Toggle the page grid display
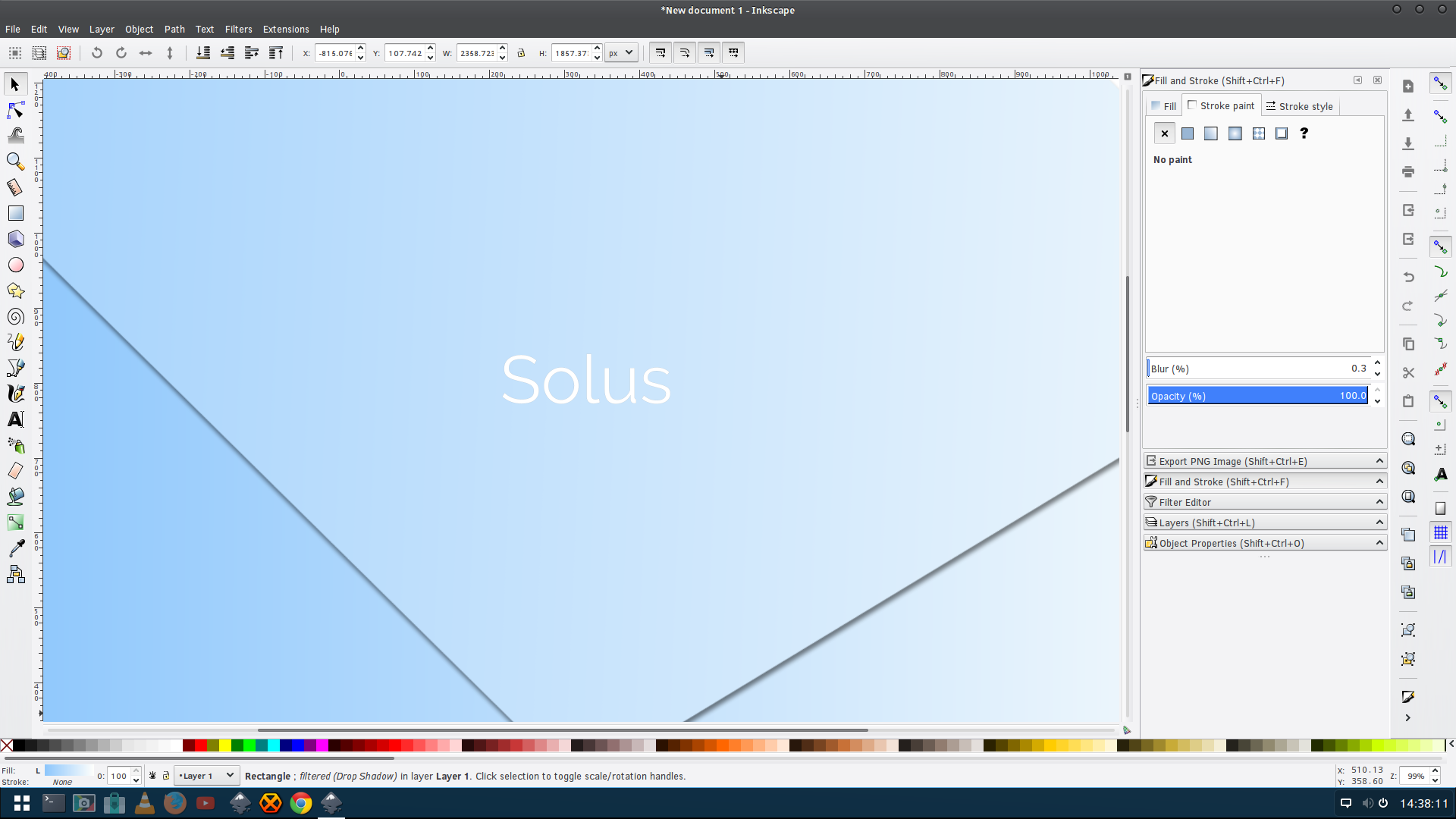The height and width of the screenshot is (819, 1456). tap(1440, 532)
